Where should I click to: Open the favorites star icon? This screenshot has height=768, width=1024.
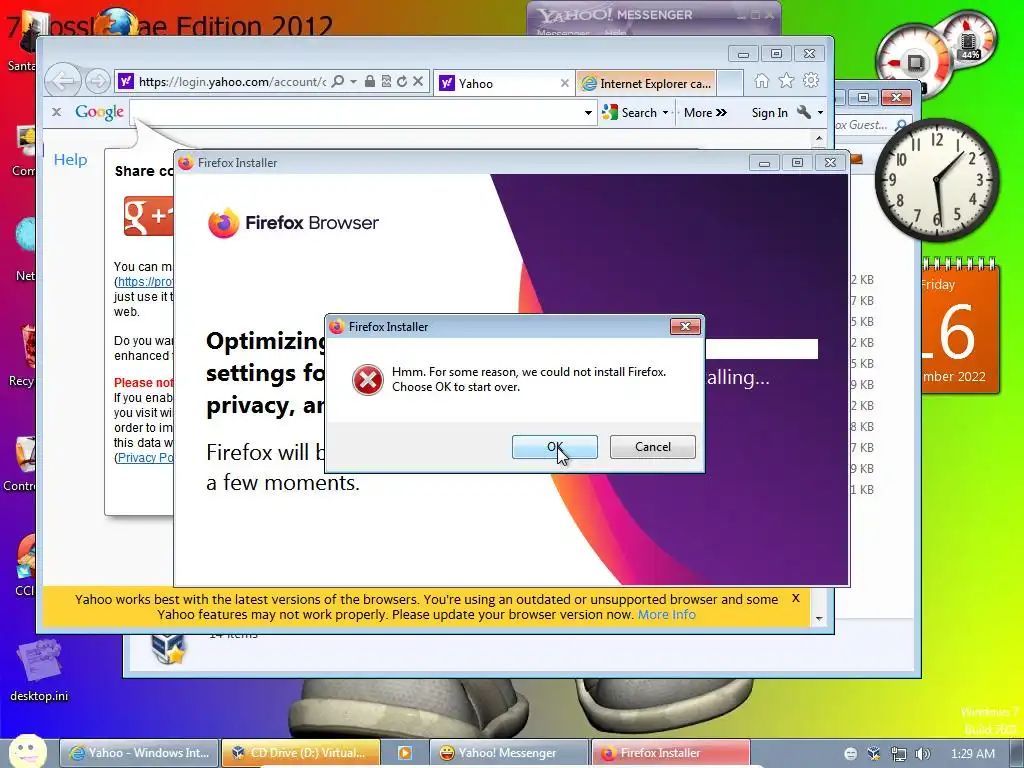coord(786,81)
